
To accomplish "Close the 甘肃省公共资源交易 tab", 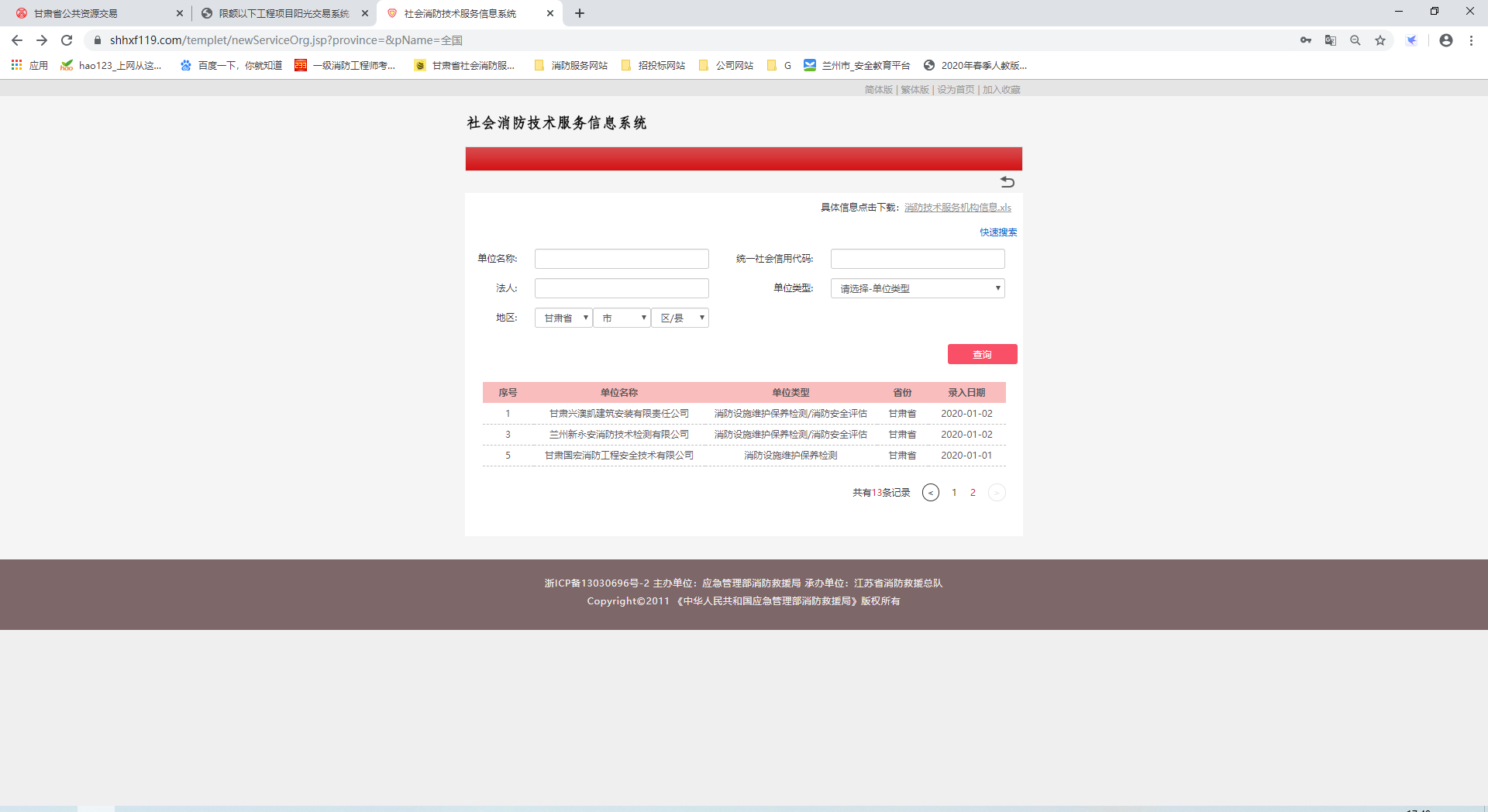I will [180, 13].
